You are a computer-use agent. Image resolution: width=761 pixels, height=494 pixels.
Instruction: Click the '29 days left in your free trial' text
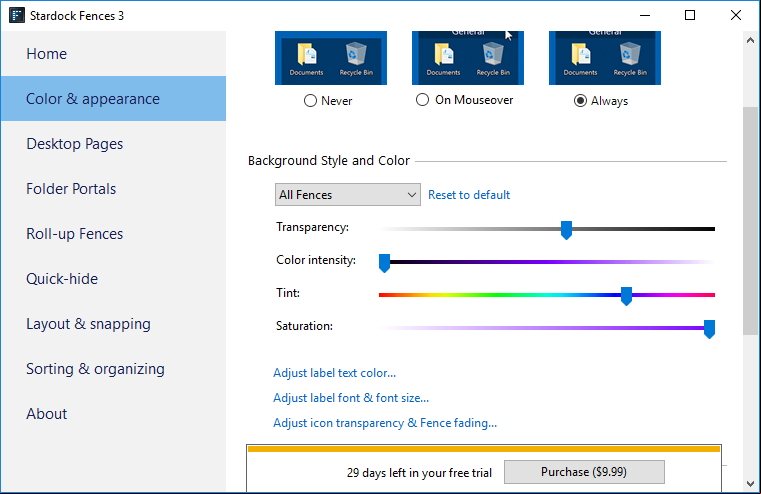pyautogui.click(x=419, y=473)
